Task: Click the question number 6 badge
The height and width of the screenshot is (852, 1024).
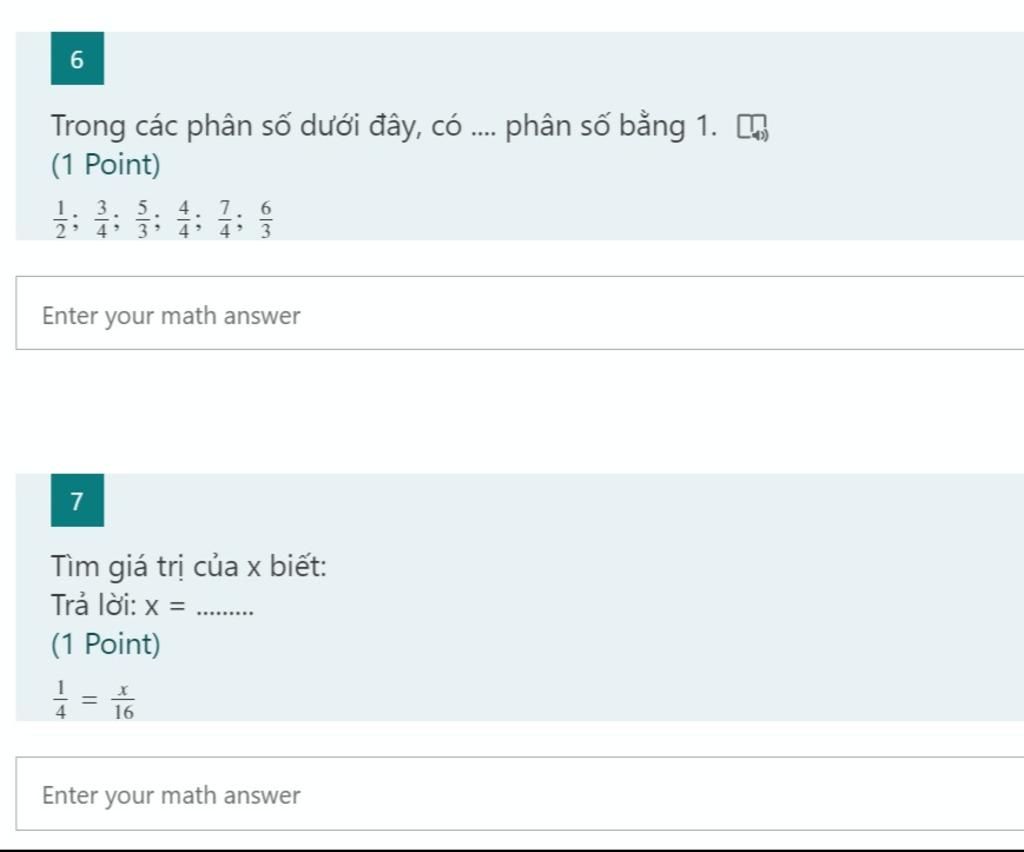Action: [x=77, y=59]
